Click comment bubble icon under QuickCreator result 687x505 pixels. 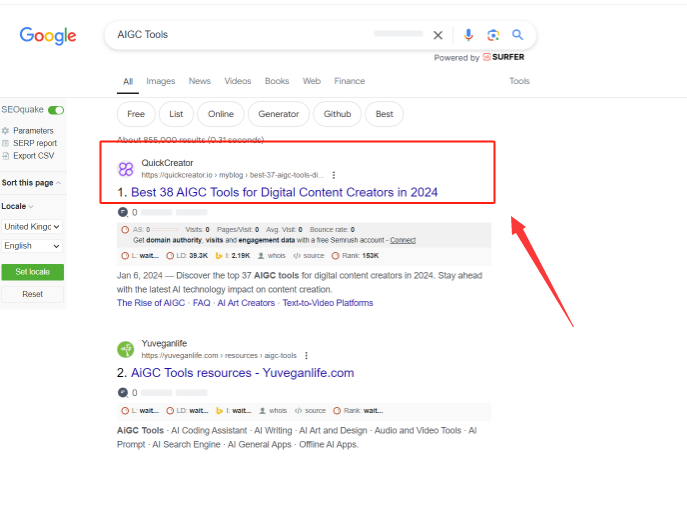tap(123, 212)
